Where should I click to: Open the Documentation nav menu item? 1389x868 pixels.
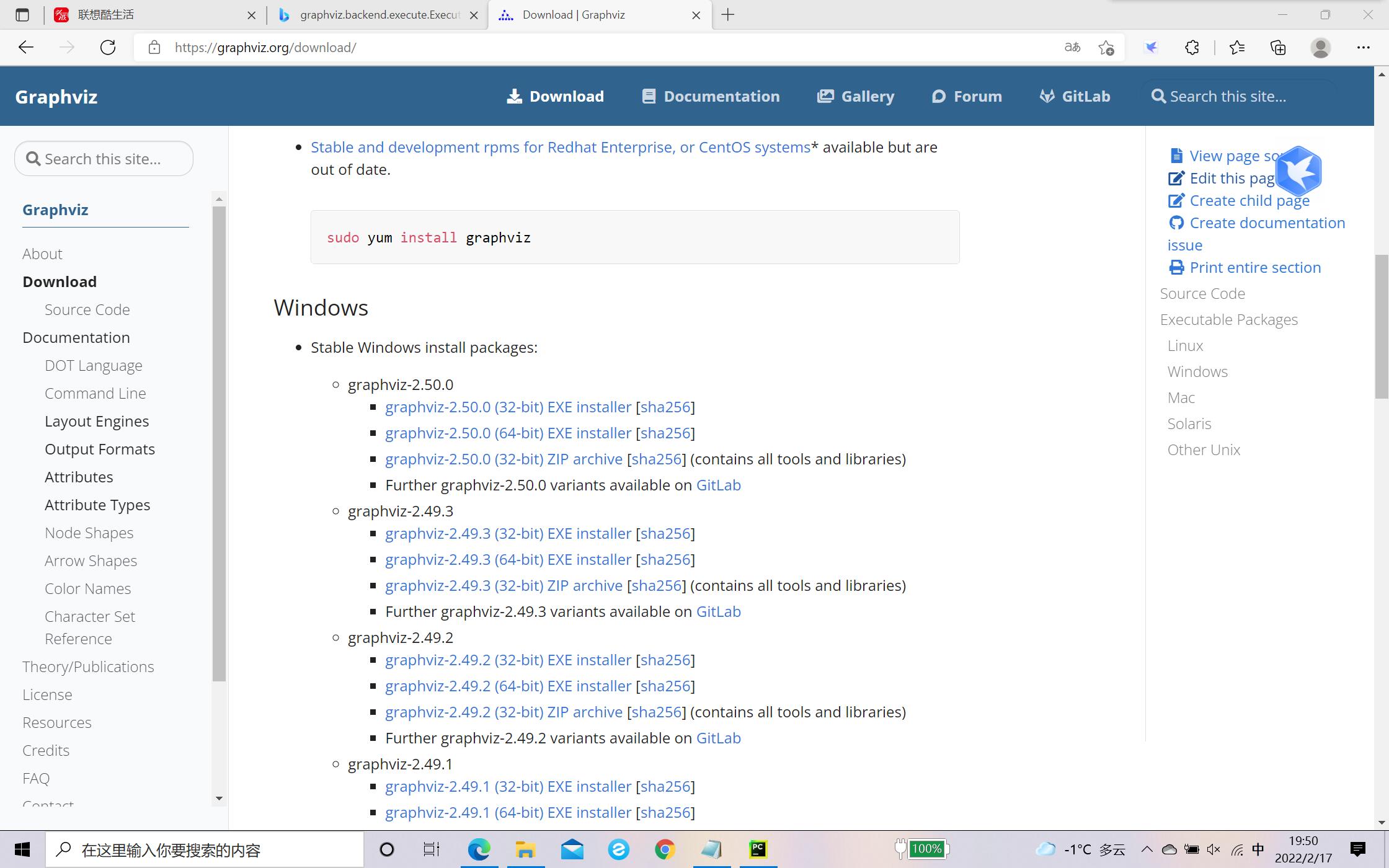(711, 97)
